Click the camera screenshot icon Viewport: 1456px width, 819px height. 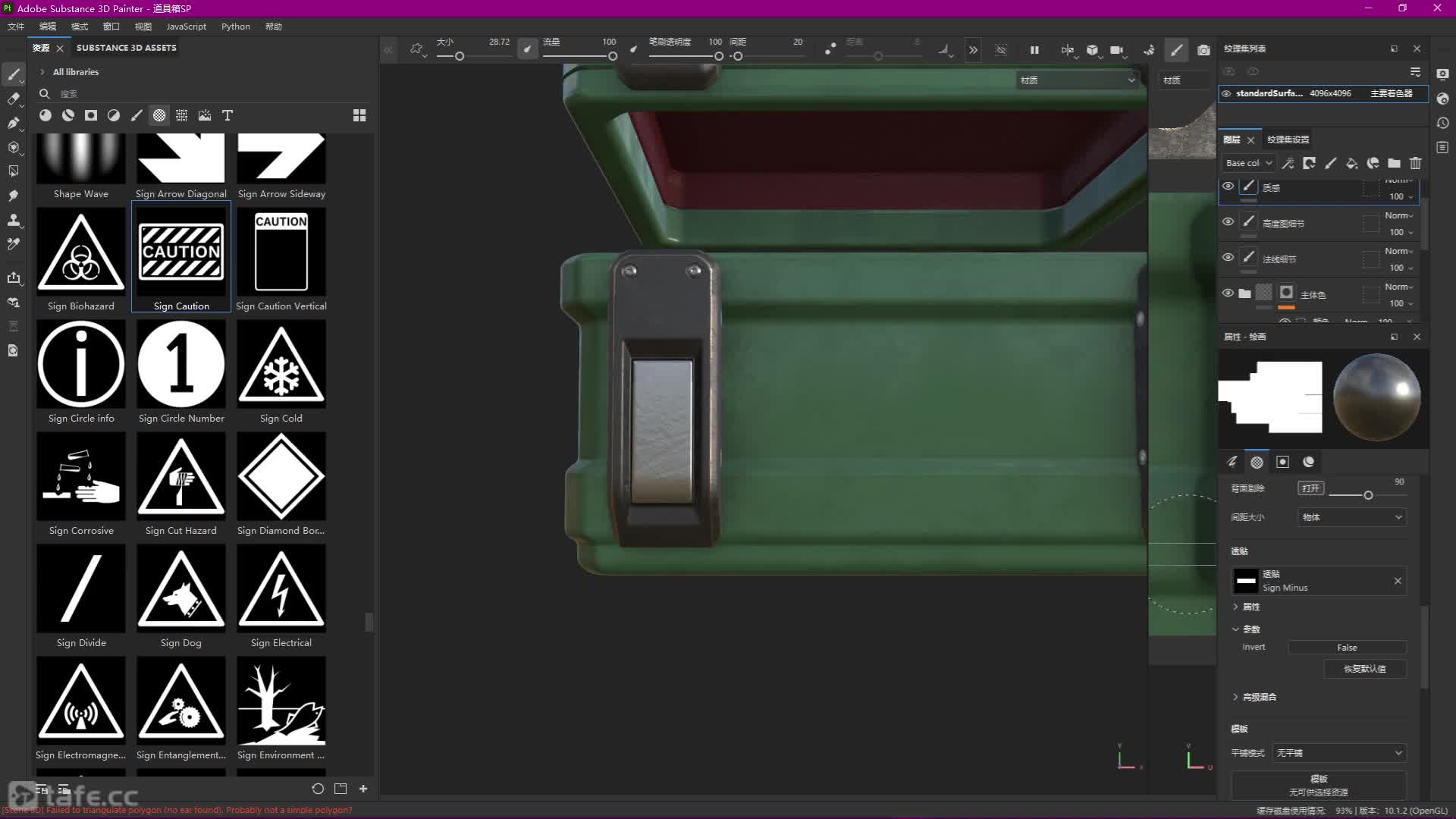coord(1203,50)
